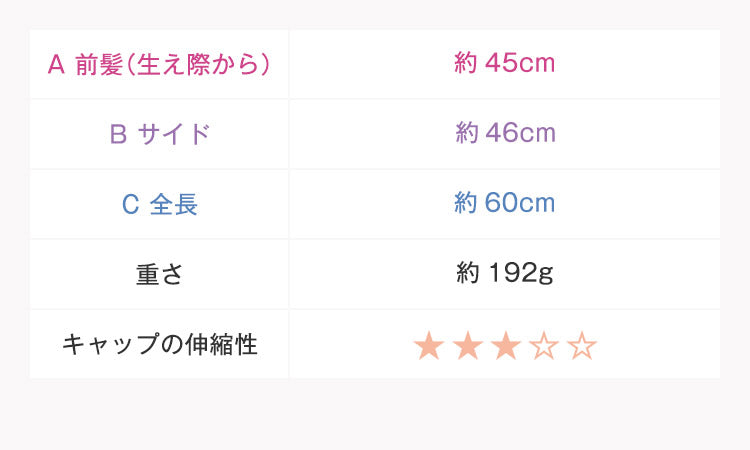Image resolution: width=750 pixels, height=450 pixels.
Task: Click the pink letter A label
Action: pyautogui.click(x=56, y=65)
